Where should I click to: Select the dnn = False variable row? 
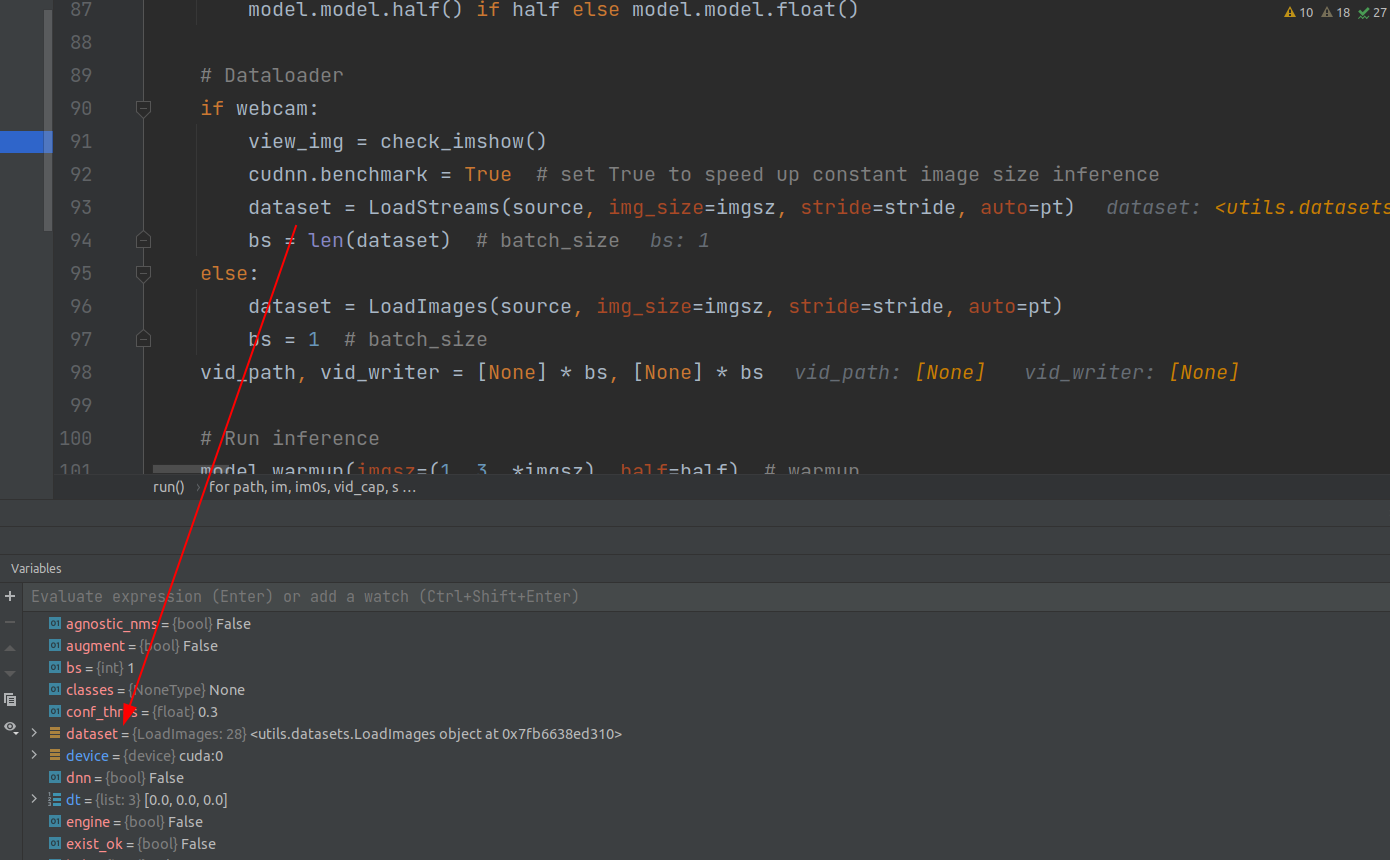pyautogui.click(x=705, y=778)
